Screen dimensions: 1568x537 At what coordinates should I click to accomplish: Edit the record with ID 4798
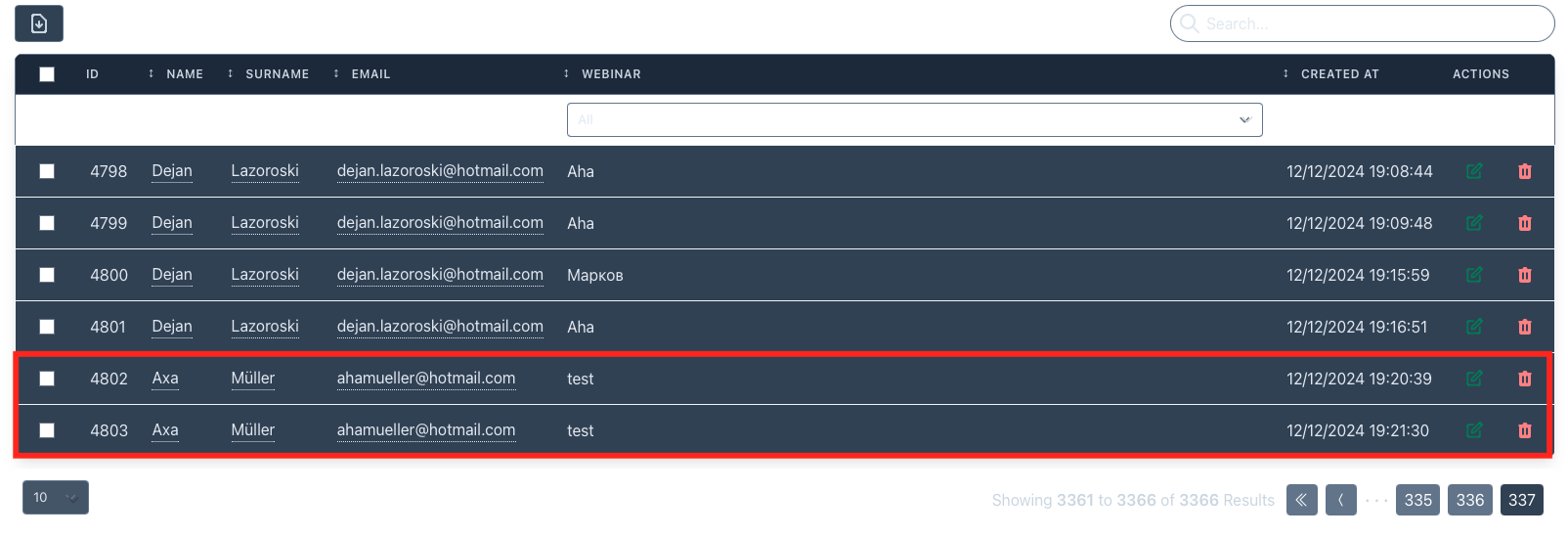tap(1474, 171)
